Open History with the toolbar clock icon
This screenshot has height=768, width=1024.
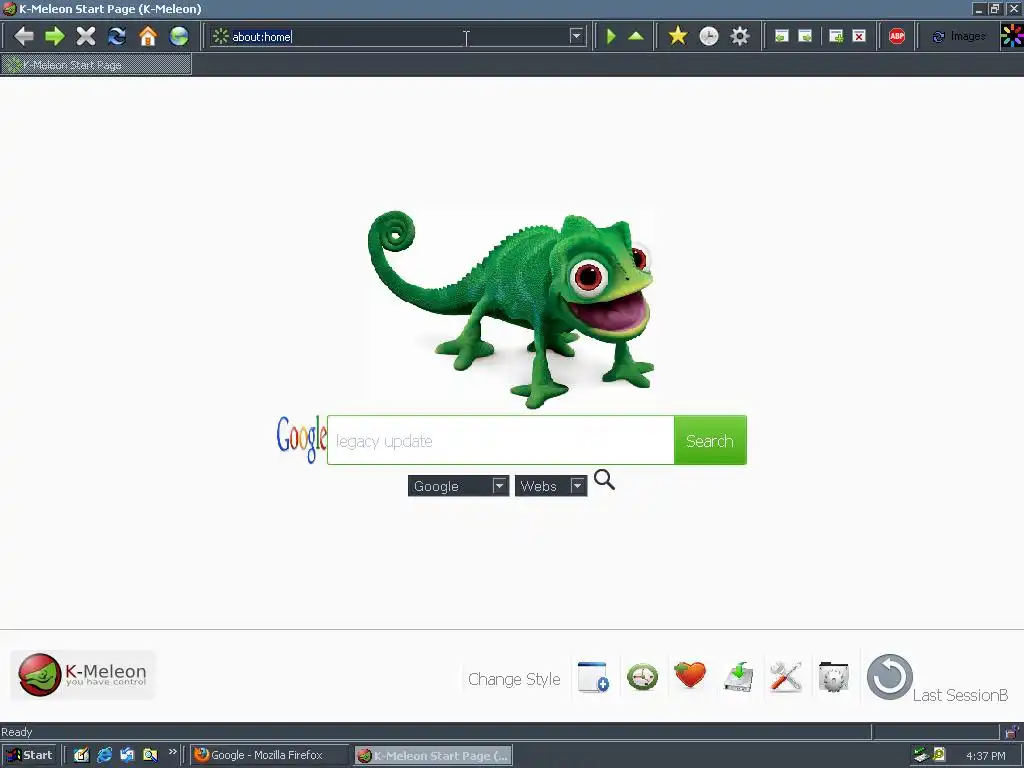coord(709,36)
